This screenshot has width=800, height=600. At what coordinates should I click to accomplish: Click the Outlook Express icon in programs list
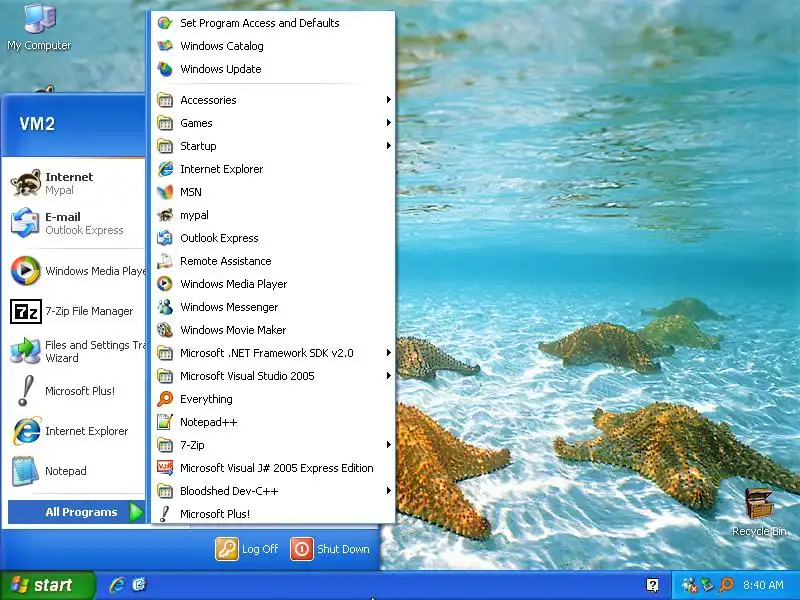[x=165, y=238]
